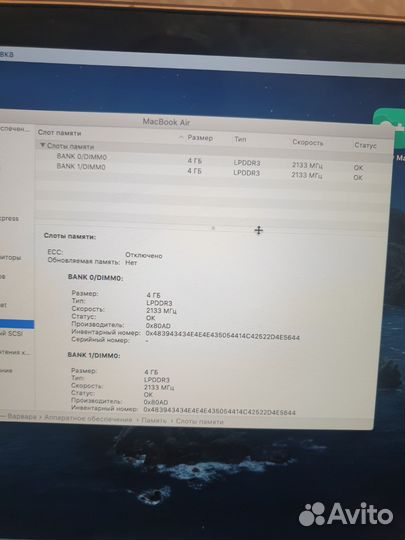Click LPDDR3 in the BANK 0/DIMM0 table row
405x540 pixels.
[x=247, y=163]
